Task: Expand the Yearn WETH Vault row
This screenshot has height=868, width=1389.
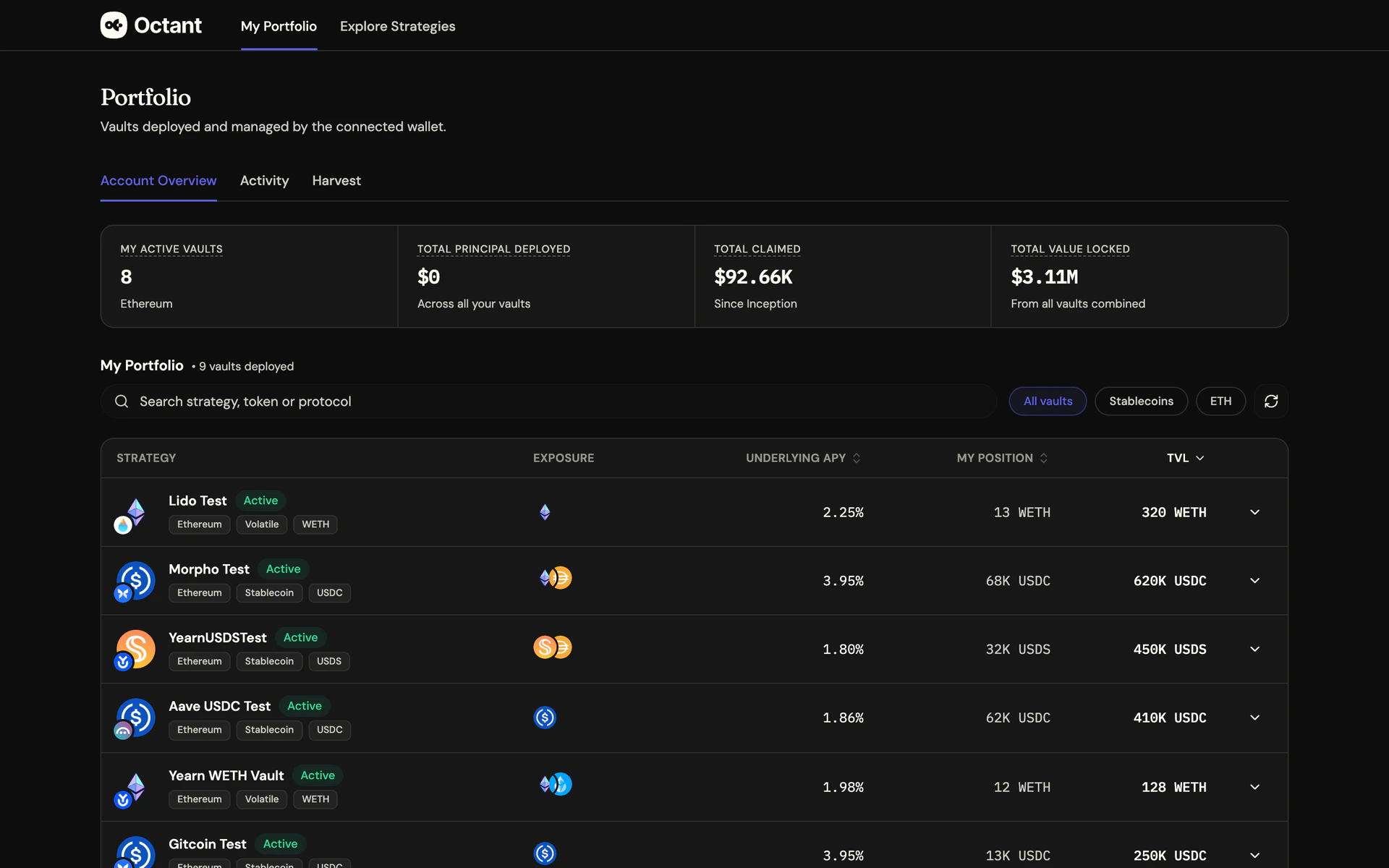Action: [x=1255, y=787]
